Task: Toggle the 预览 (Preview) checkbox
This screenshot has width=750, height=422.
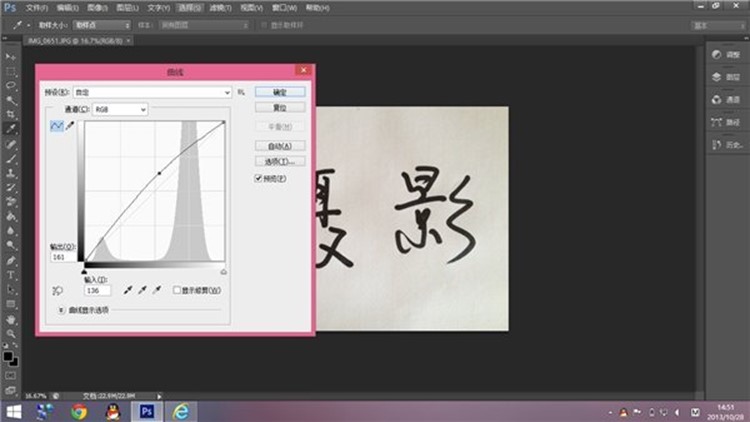Action: 259,178
